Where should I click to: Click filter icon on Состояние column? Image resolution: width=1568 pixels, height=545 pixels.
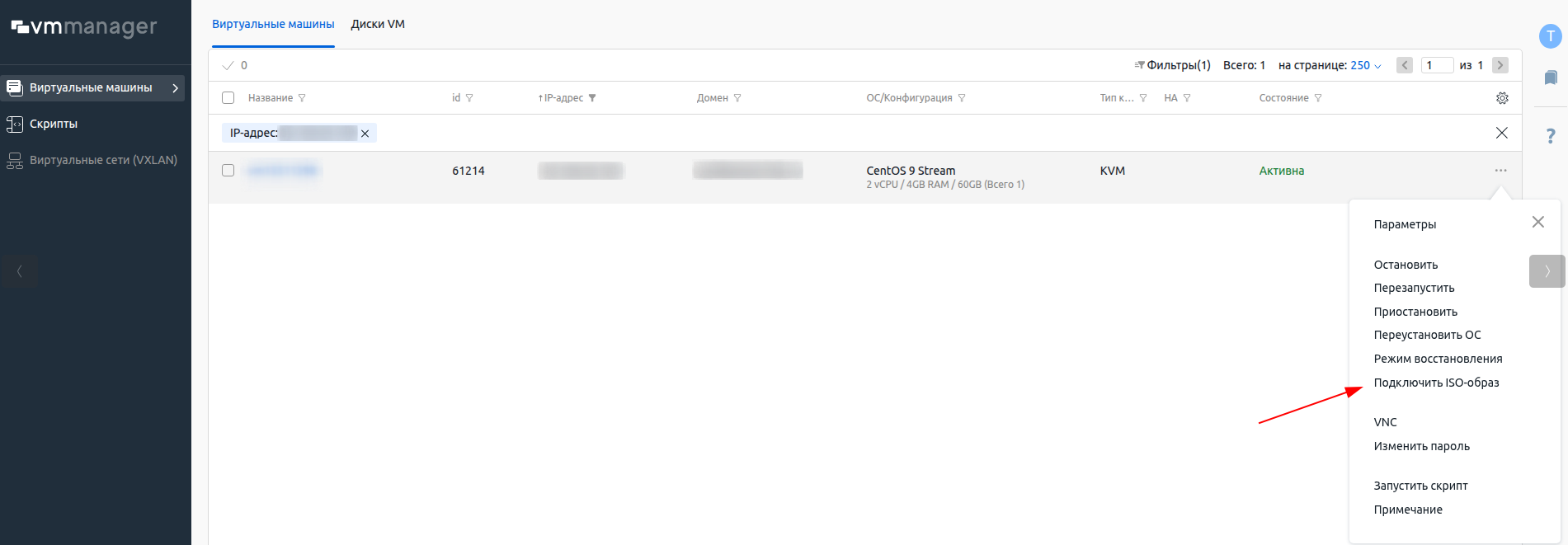coord(1318,98)
